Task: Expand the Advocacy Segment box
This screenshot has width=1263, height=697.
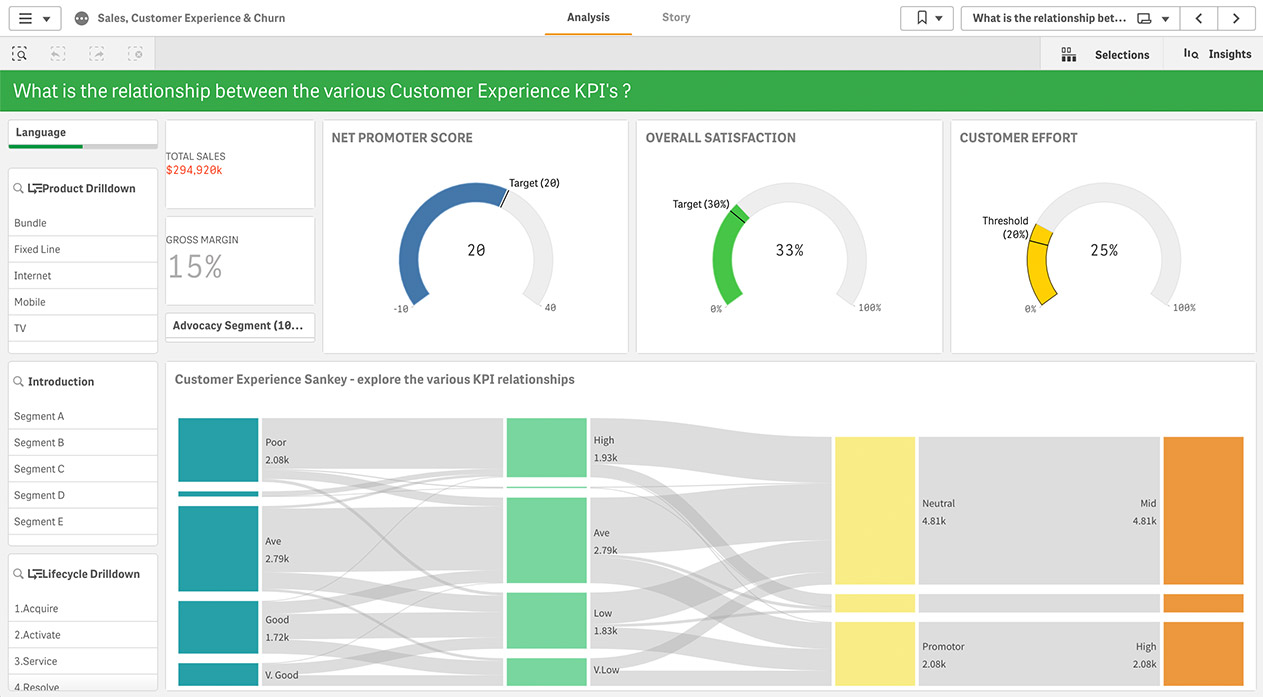Action: 240,326
